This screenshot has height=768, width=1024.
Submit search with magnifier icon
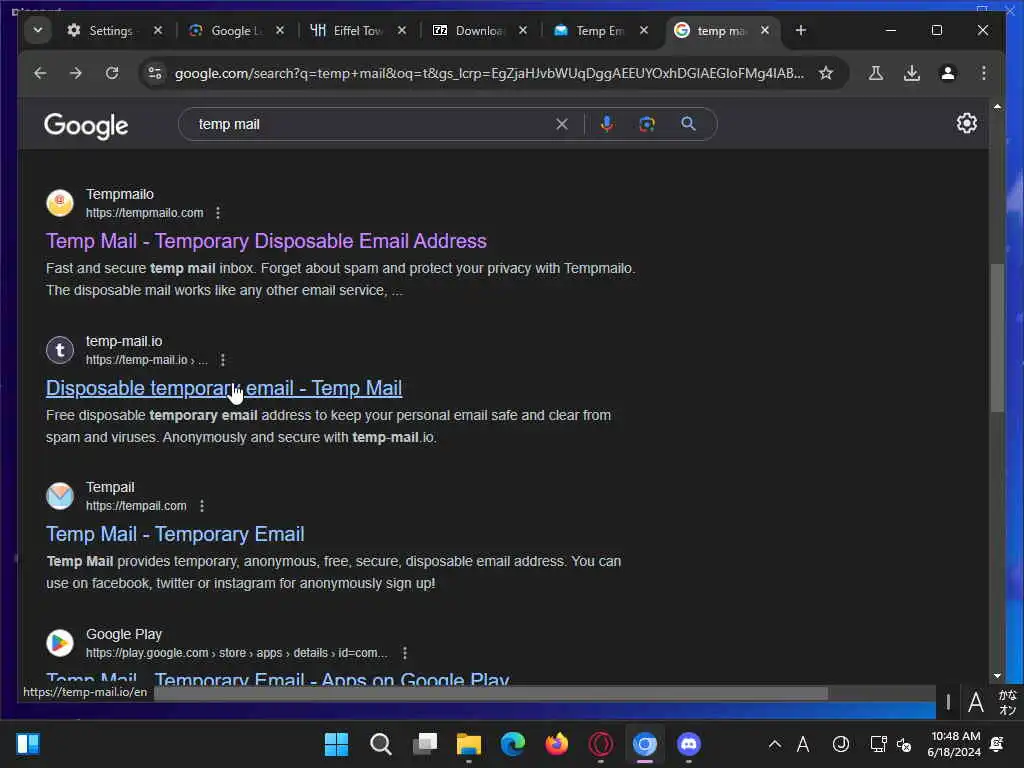(688, 124)
